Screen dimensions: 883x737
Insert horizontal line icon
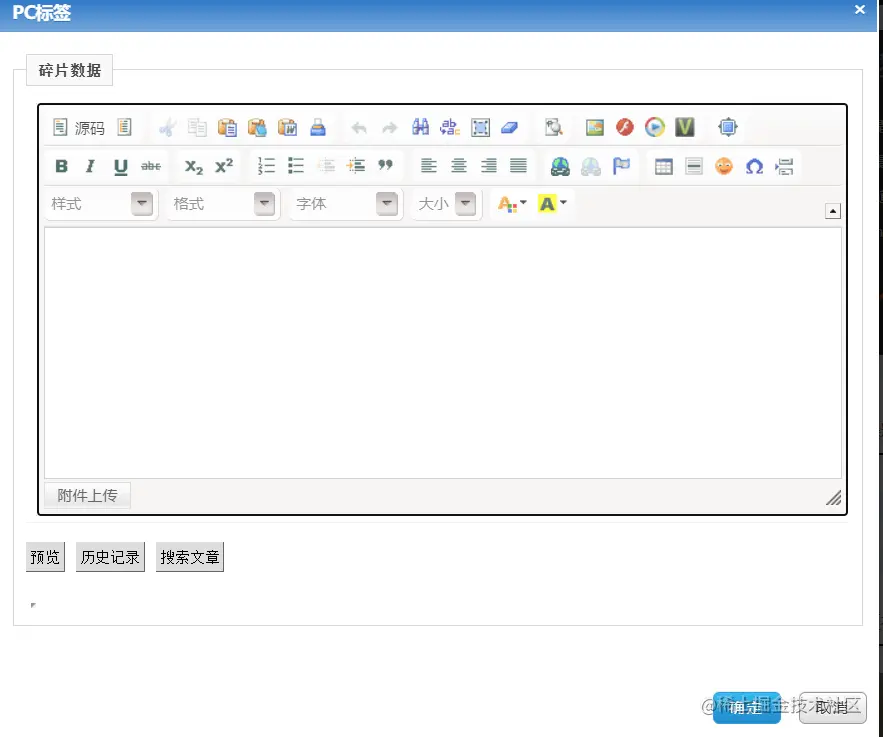click(694, 166)
